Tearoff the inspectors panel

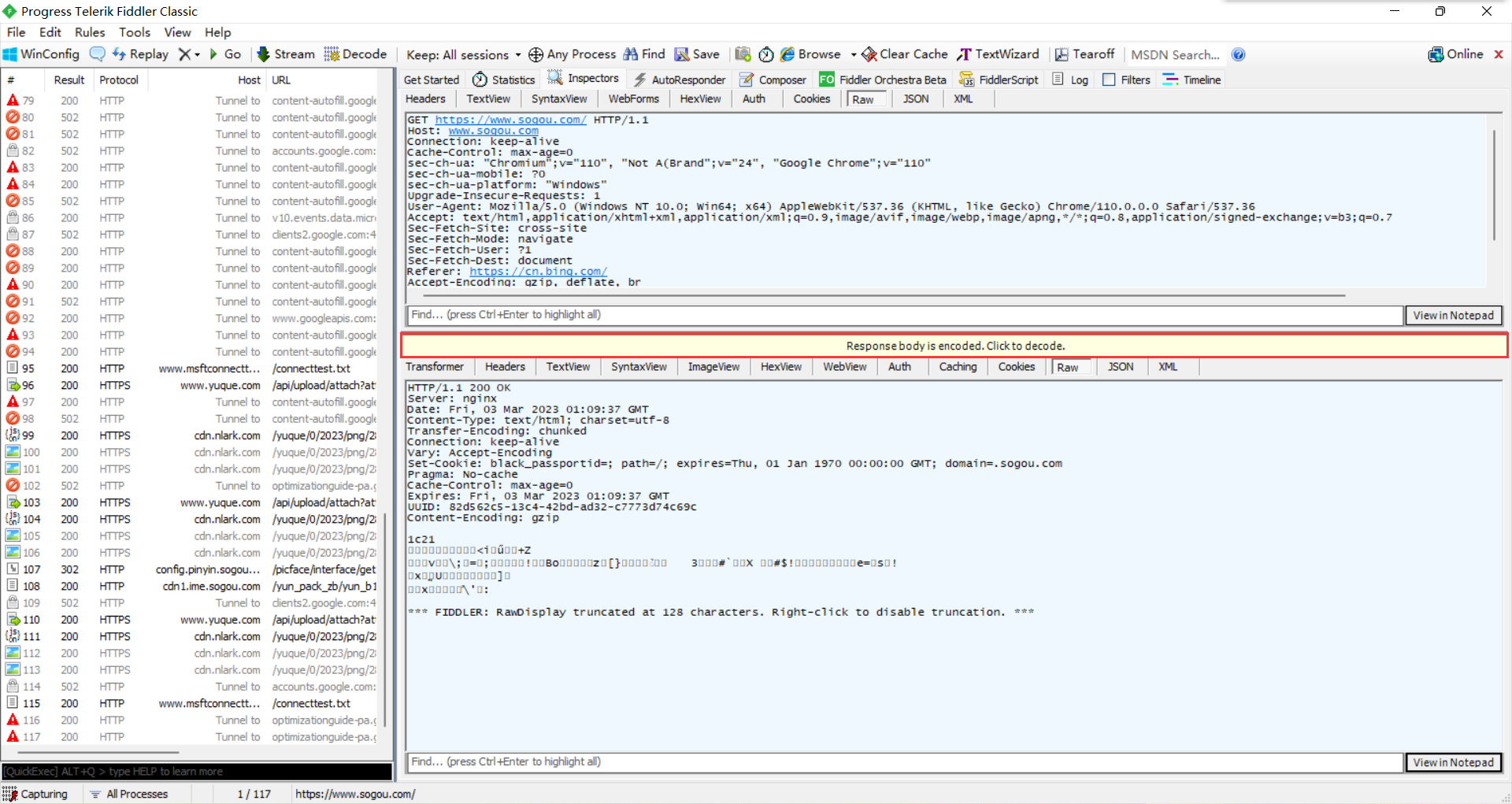[x=1084, y=54]
